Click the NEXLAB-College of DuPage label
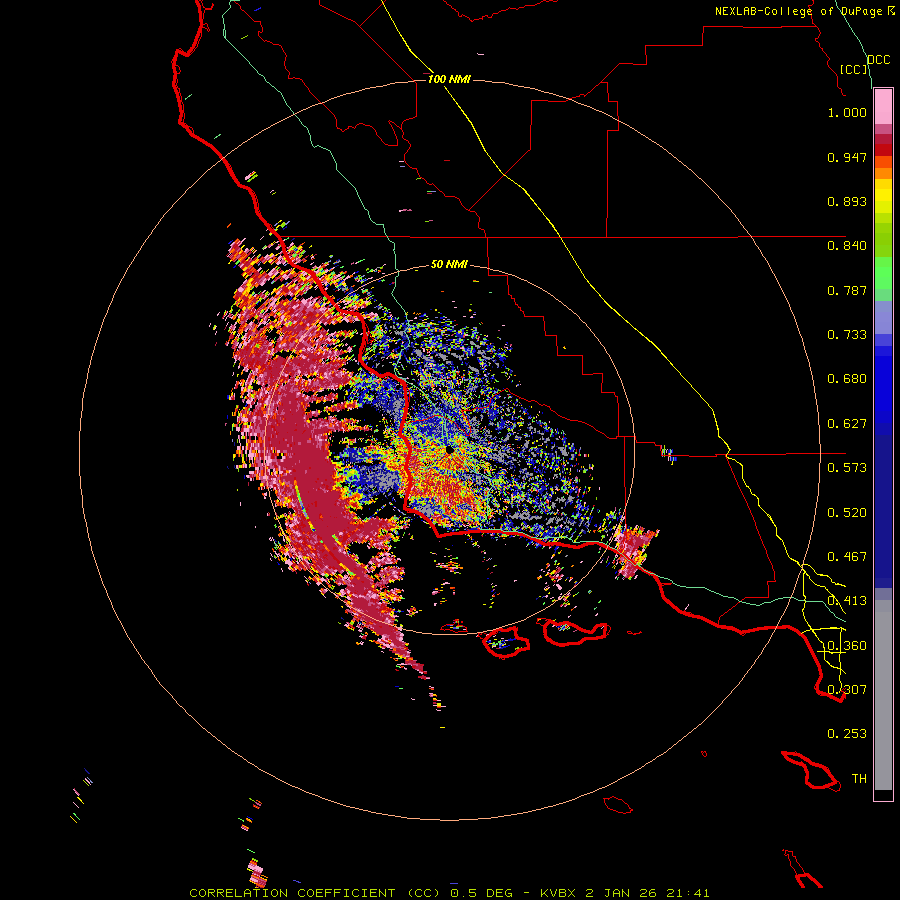Image resolution: width=900 pixels, height=900 pixels. coord(799,11)
